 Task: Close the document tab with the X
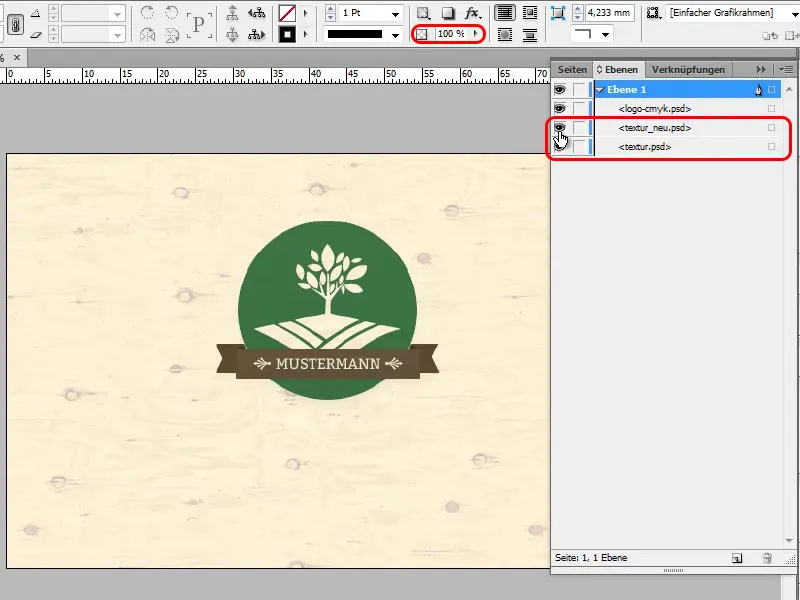coord(17,57)
